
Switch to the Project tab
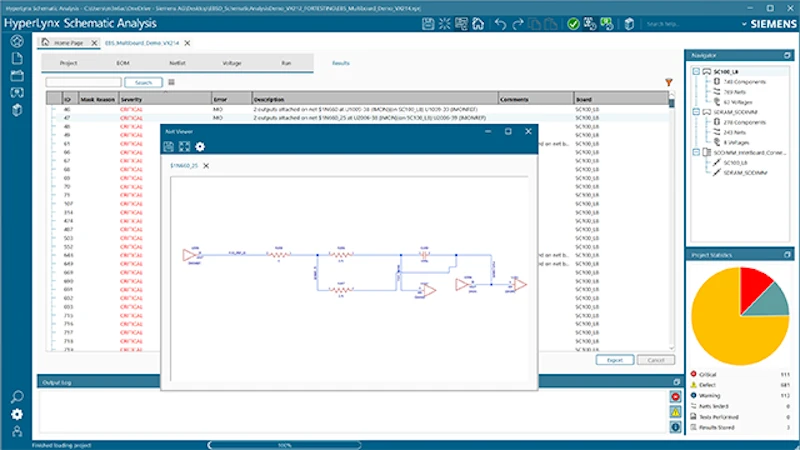(68, 63)
